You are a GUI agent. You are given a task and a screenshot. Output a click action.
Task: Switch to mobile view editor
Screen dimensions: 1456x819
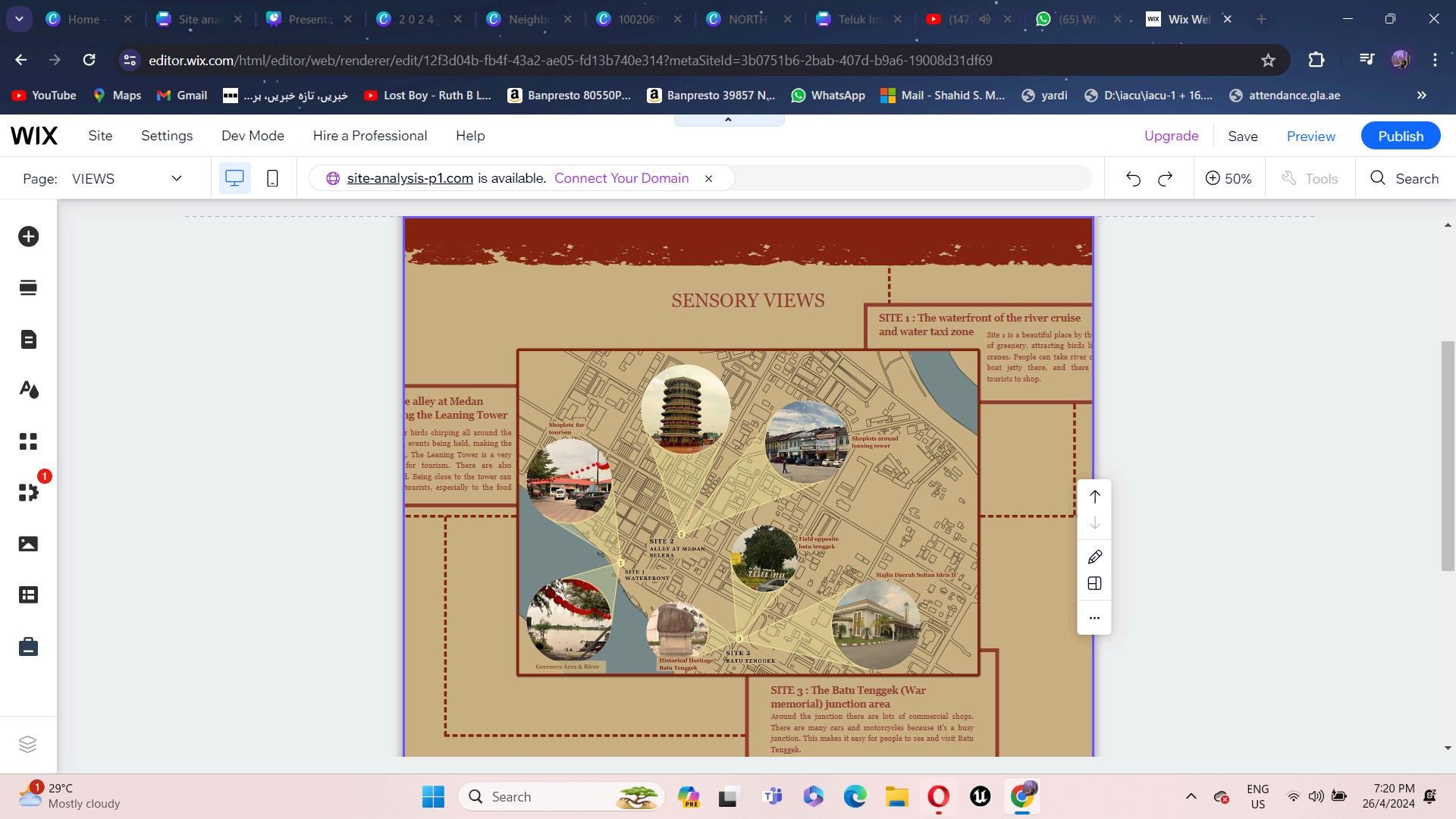click(x=272, y=178)
